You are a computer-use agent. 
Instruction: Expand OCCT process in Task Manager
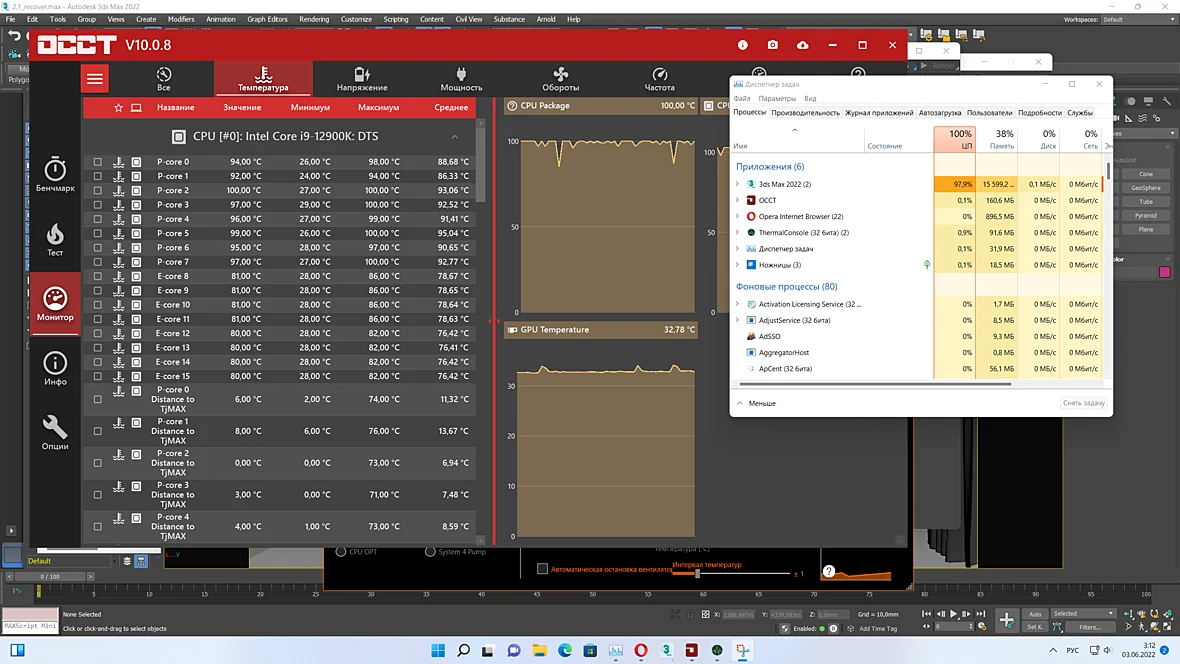(x=738, y=200)
